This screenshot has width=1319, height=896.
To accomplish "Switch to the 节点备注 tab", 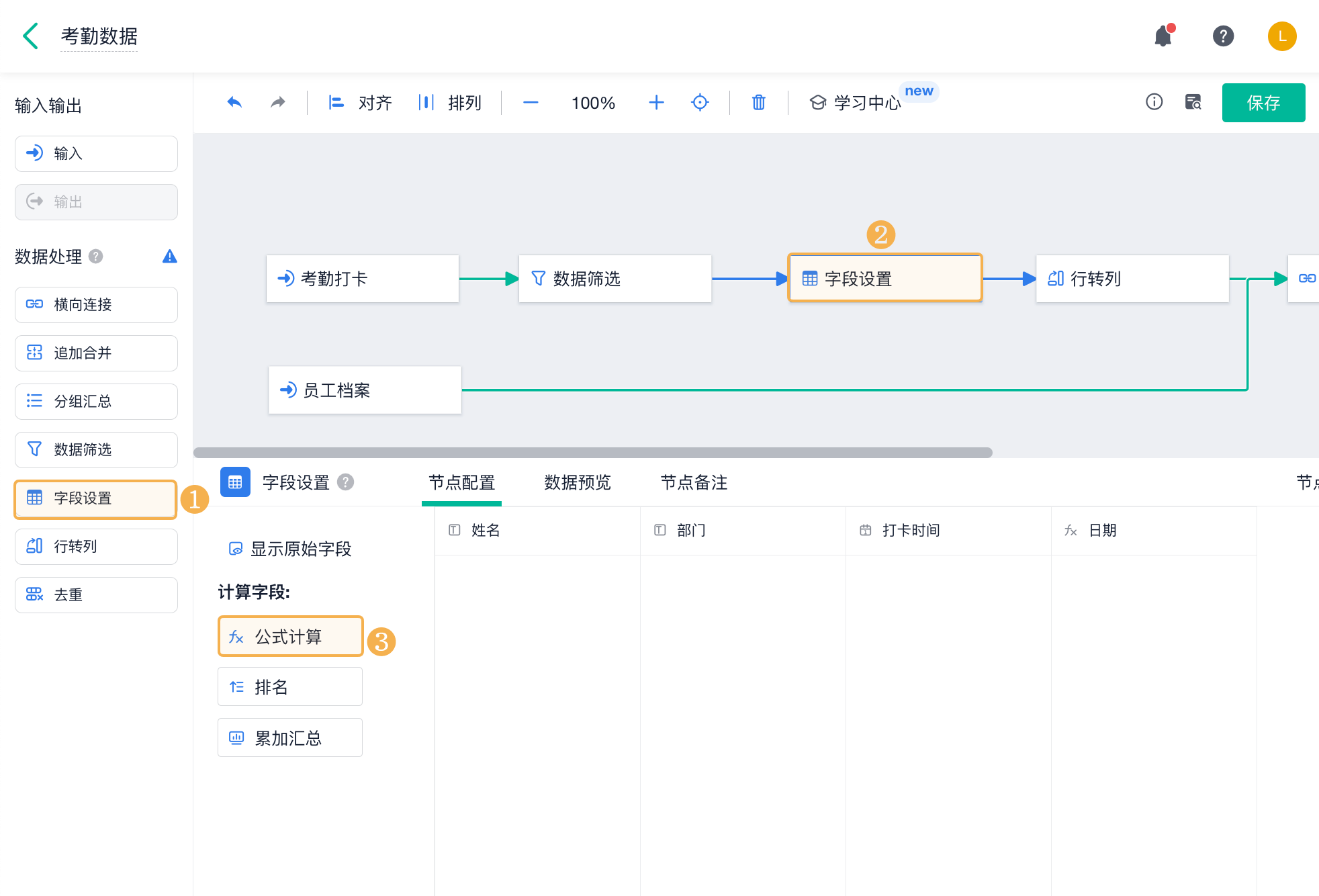I will pyautogui.click(x=694, y=483).
